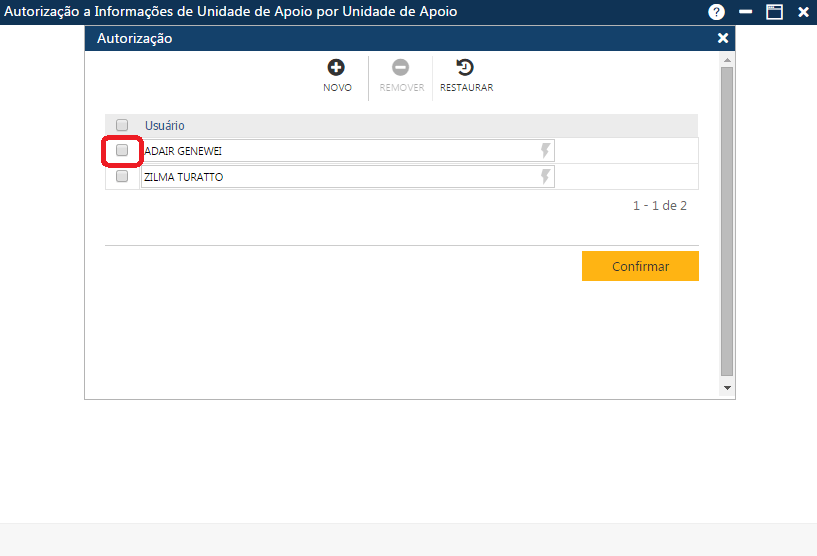Focus the ZILMA TURATTO user field
This screenshot has height=556, width=817.
[x=340, y=177]
